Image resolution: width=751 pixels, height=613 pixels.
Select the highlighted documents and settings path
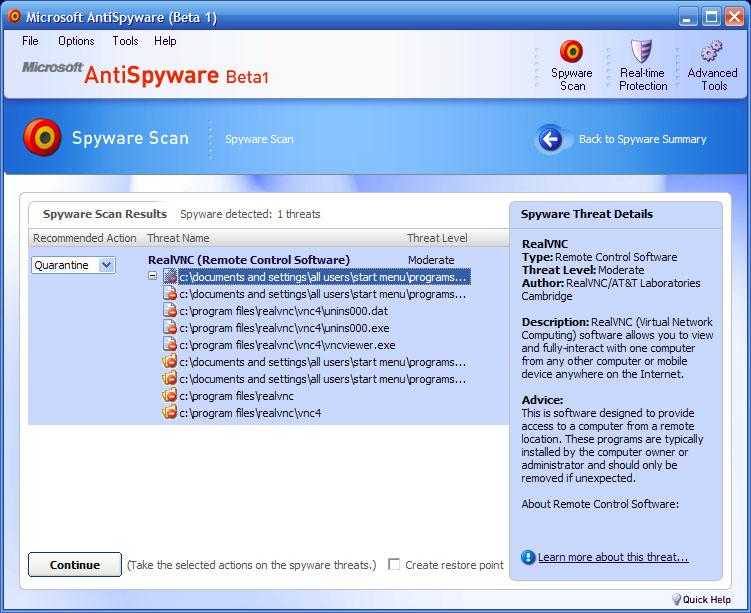coord(324,277)
